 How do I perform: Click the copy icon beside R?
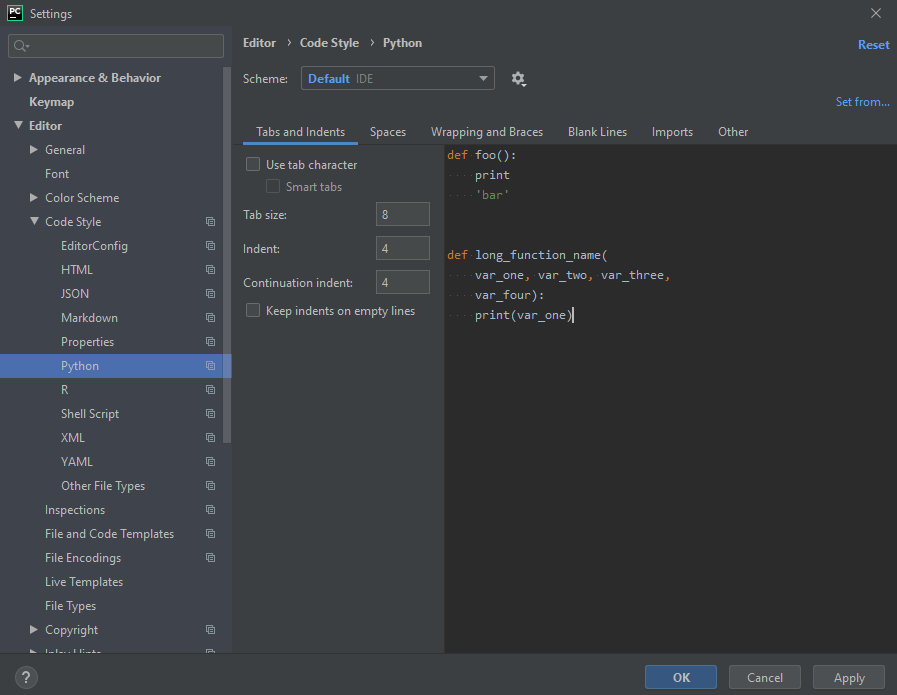point(211,390)
